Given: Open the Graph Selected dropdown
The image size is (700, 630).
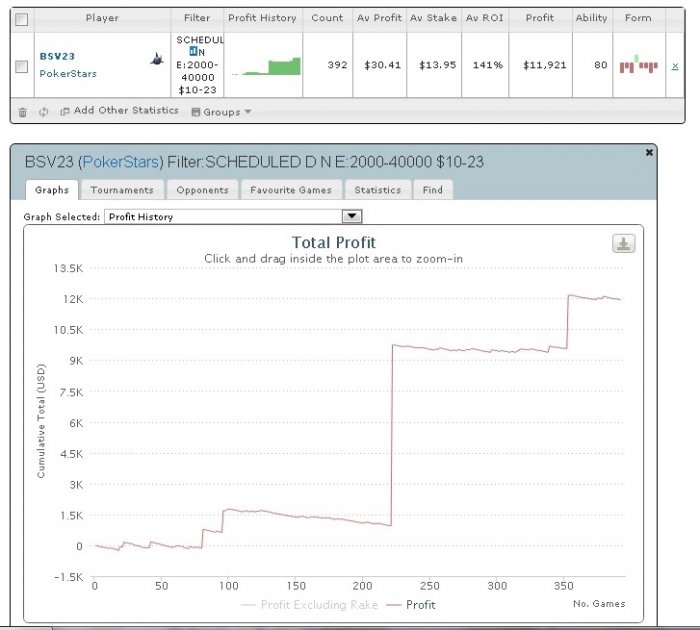Looking at the screenshot, I should click(x=233, y=217).
